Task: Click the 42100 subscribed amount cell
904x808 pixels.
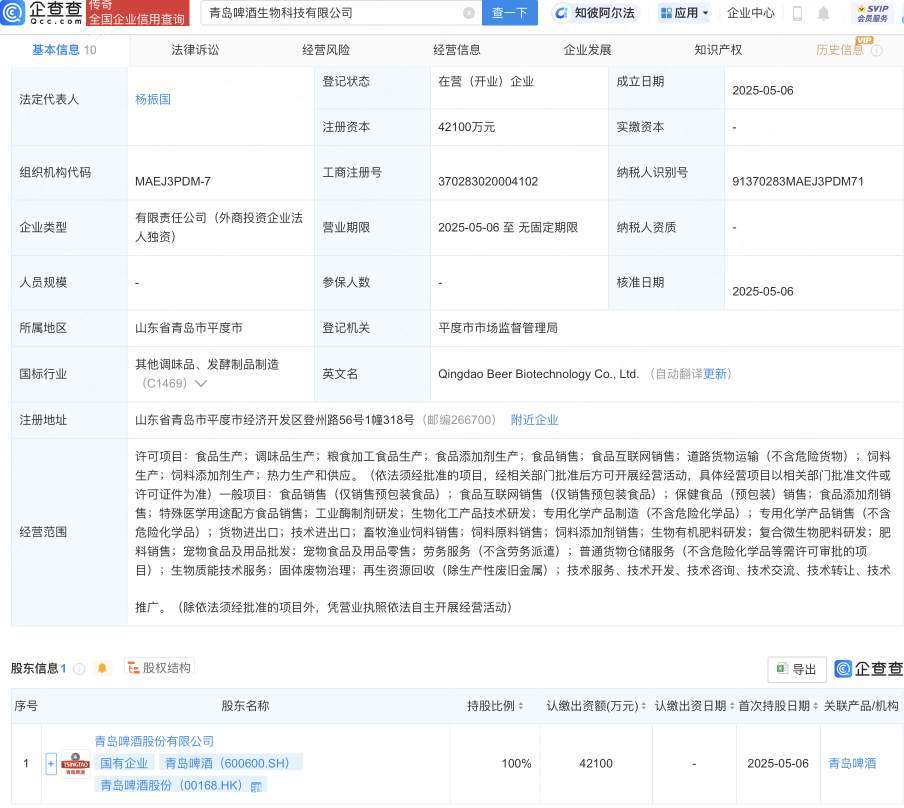Action: (x=596, y=764)
